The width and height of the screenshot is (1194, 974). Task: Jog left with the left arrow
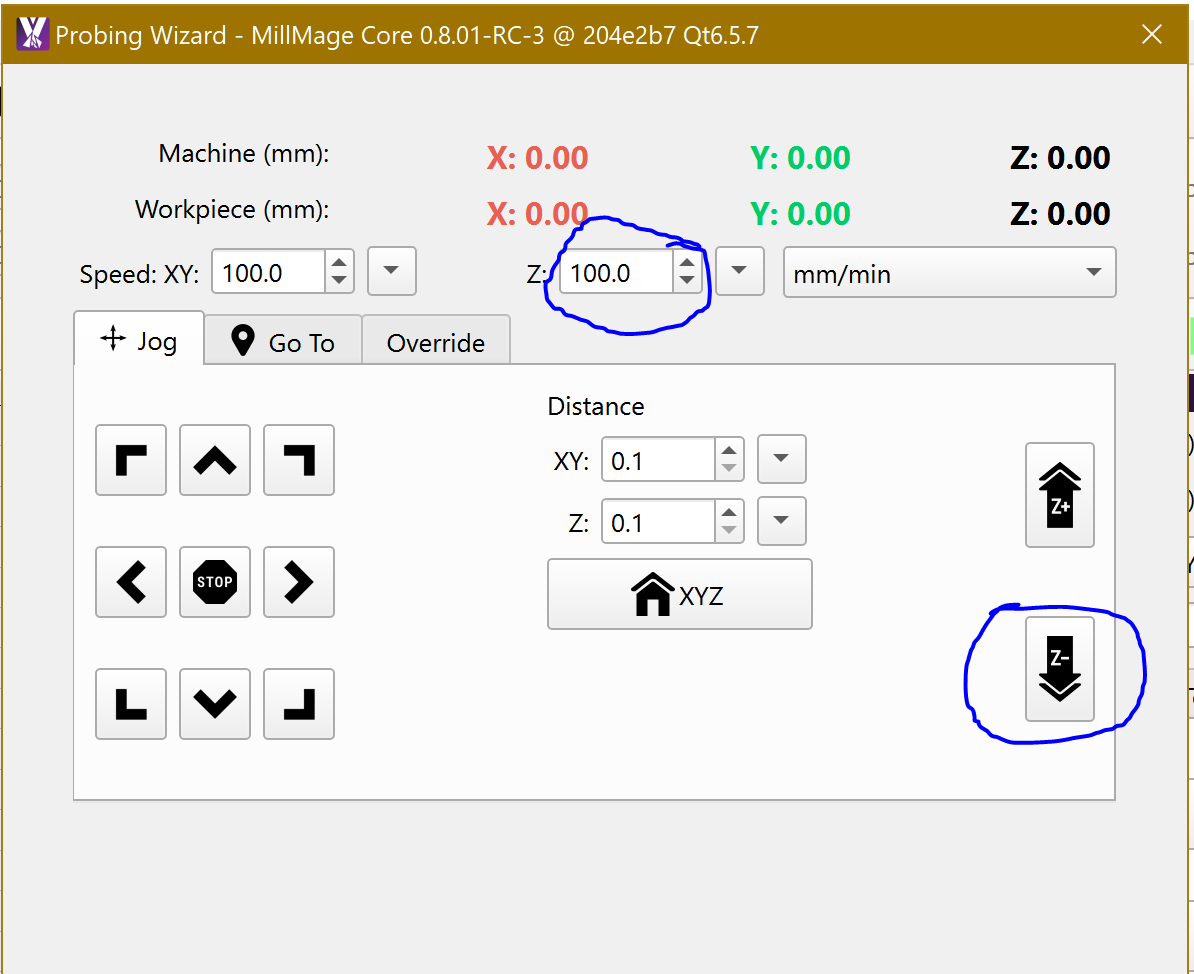tap(131, 582)
